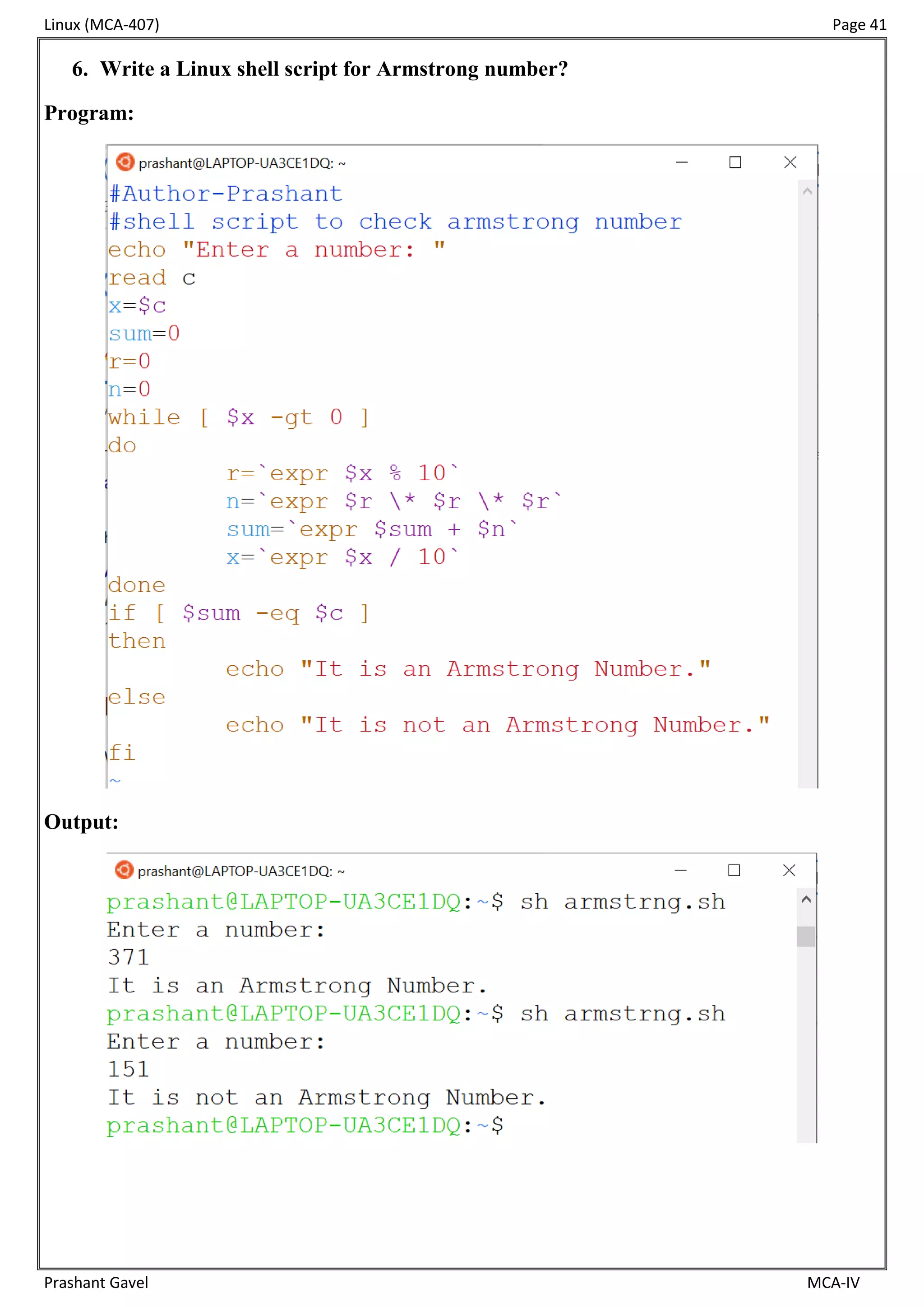The image size is (924, 1307).
Task: Click the program terminal title 'prashant@LAPTOP-UA3CE1DQ: ~'
Action: click(242, 163)
